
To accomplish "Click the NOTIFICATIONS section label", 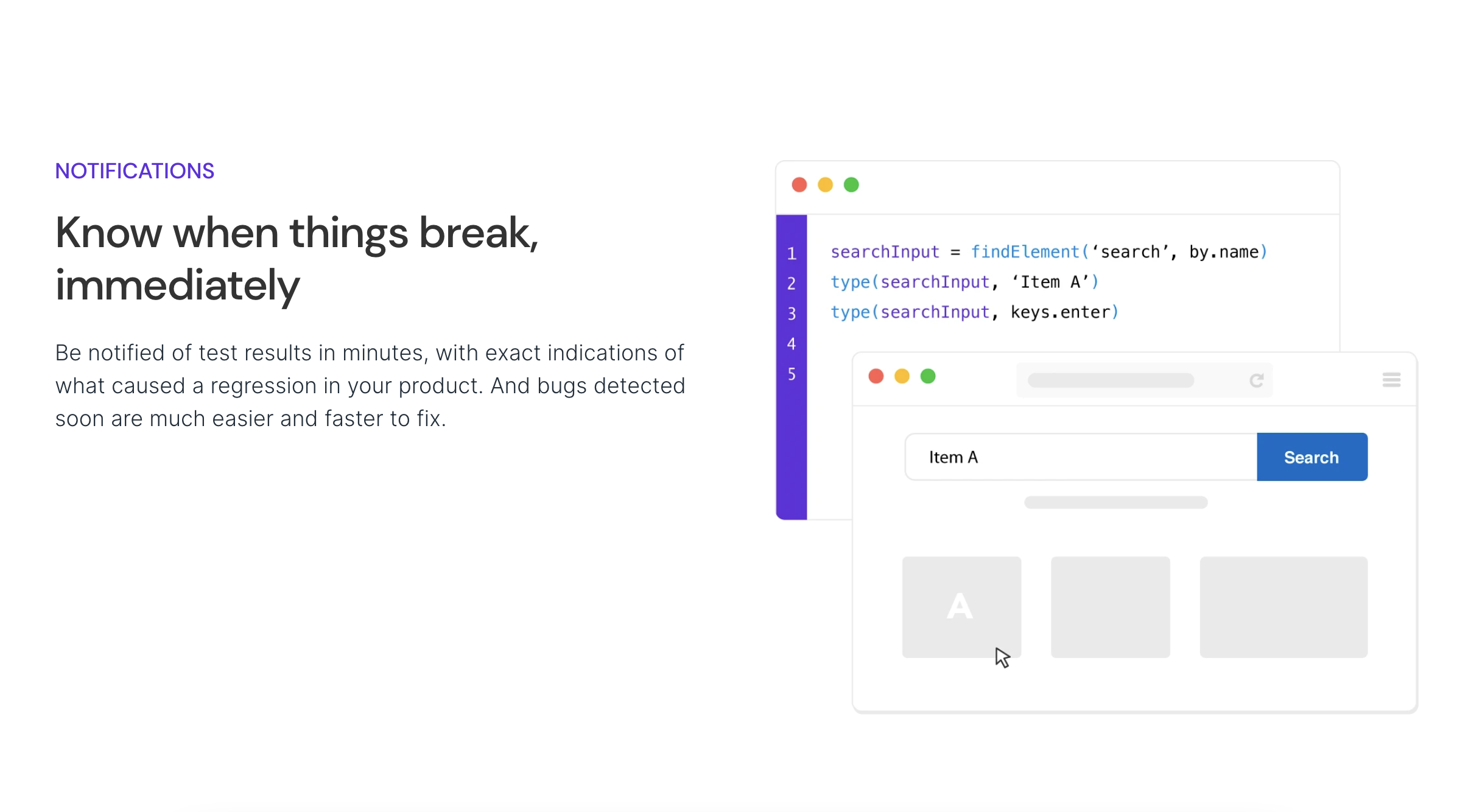I will (x=135, y=171).
